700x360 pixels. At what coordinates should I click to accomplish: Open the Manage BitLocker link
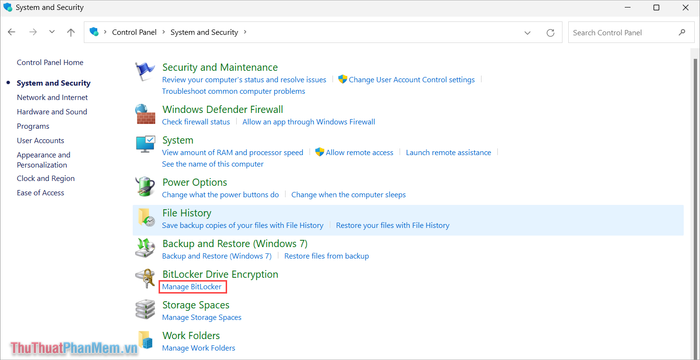192,287
